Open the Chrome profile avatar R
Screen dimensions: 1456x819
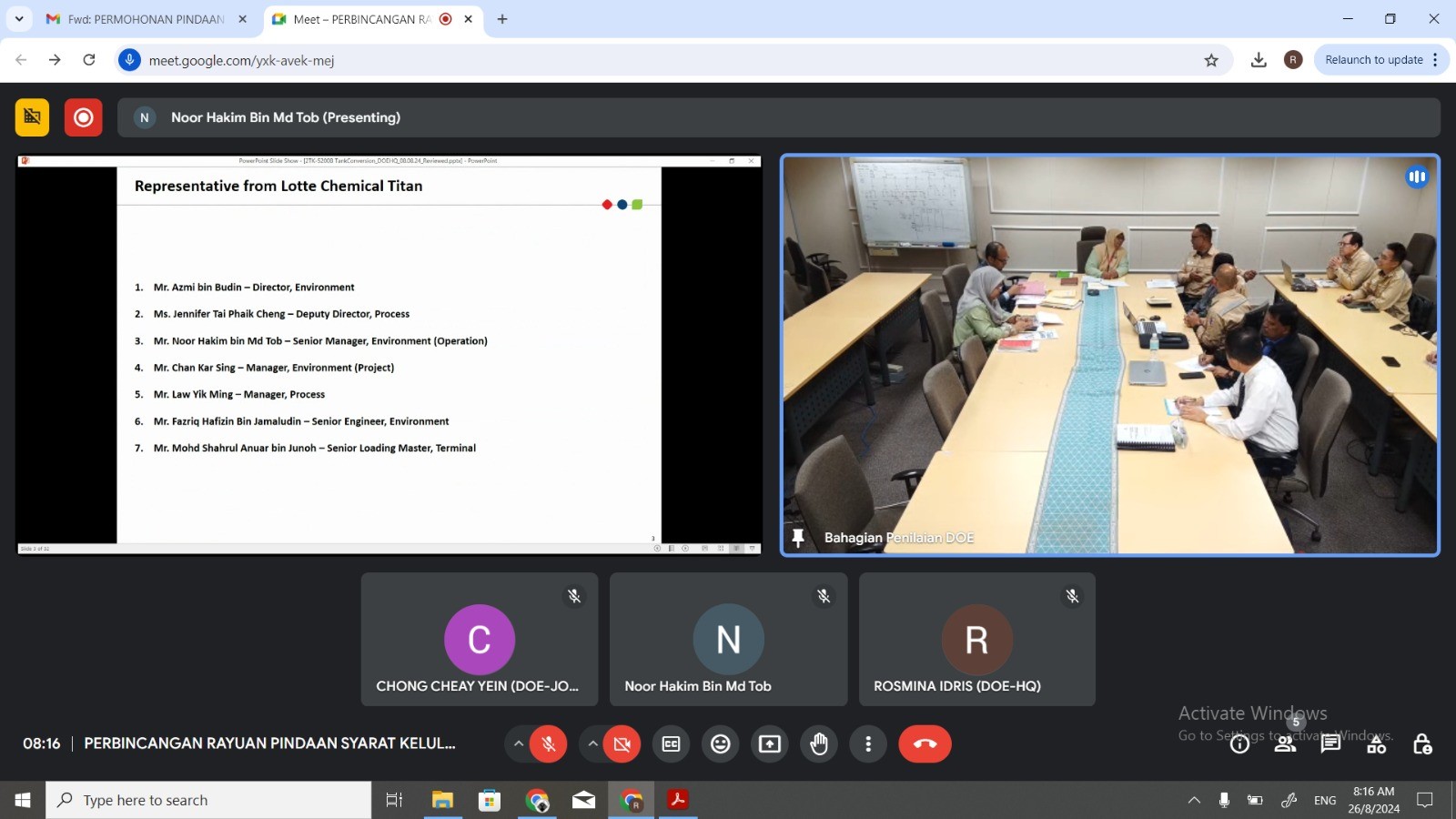(1293, 60)
